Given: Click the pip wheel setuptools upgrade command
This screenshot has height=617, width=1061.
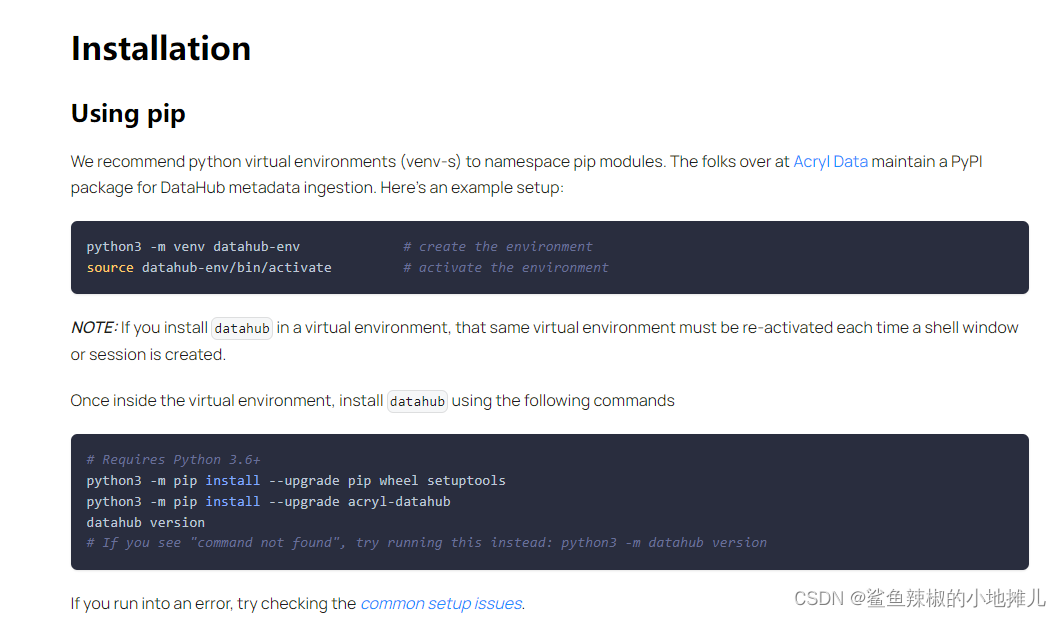Looking at the screenshot, I should tap(296, 480).
